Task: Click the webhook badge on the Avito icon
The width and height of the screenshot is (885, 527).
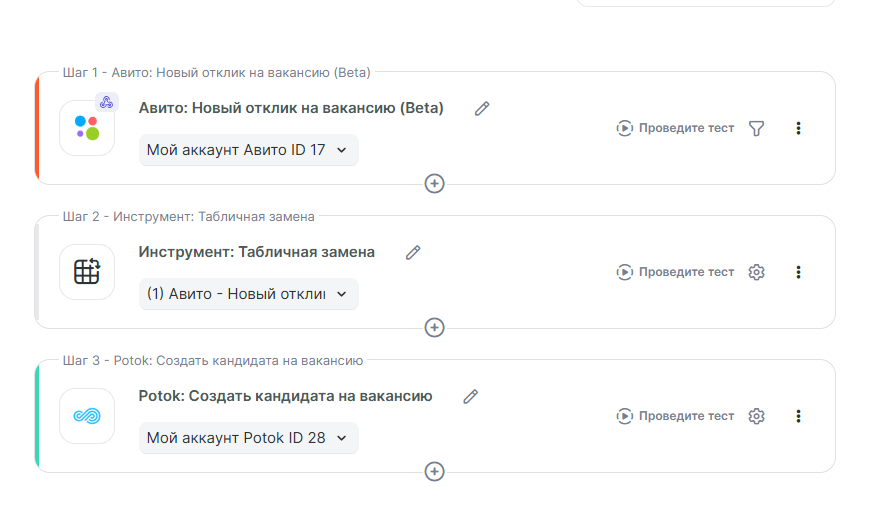Action: coord(107,102)
